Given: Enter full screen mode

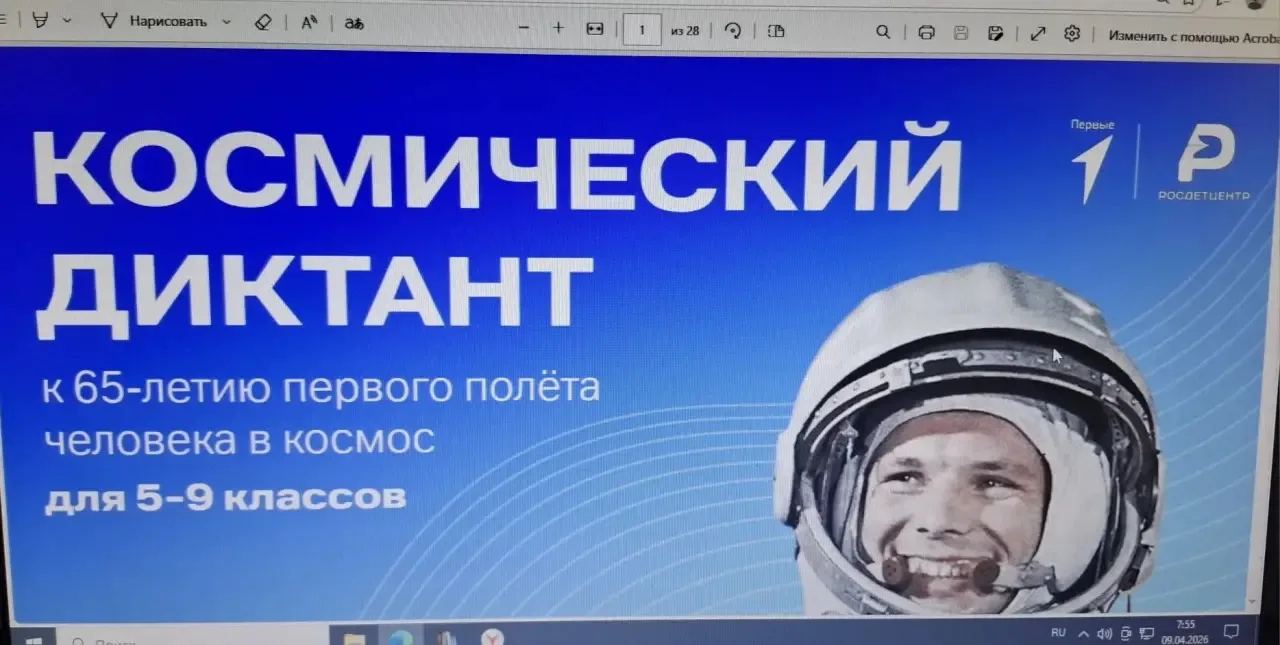Looking at the screenshot, I should 1038,34.
